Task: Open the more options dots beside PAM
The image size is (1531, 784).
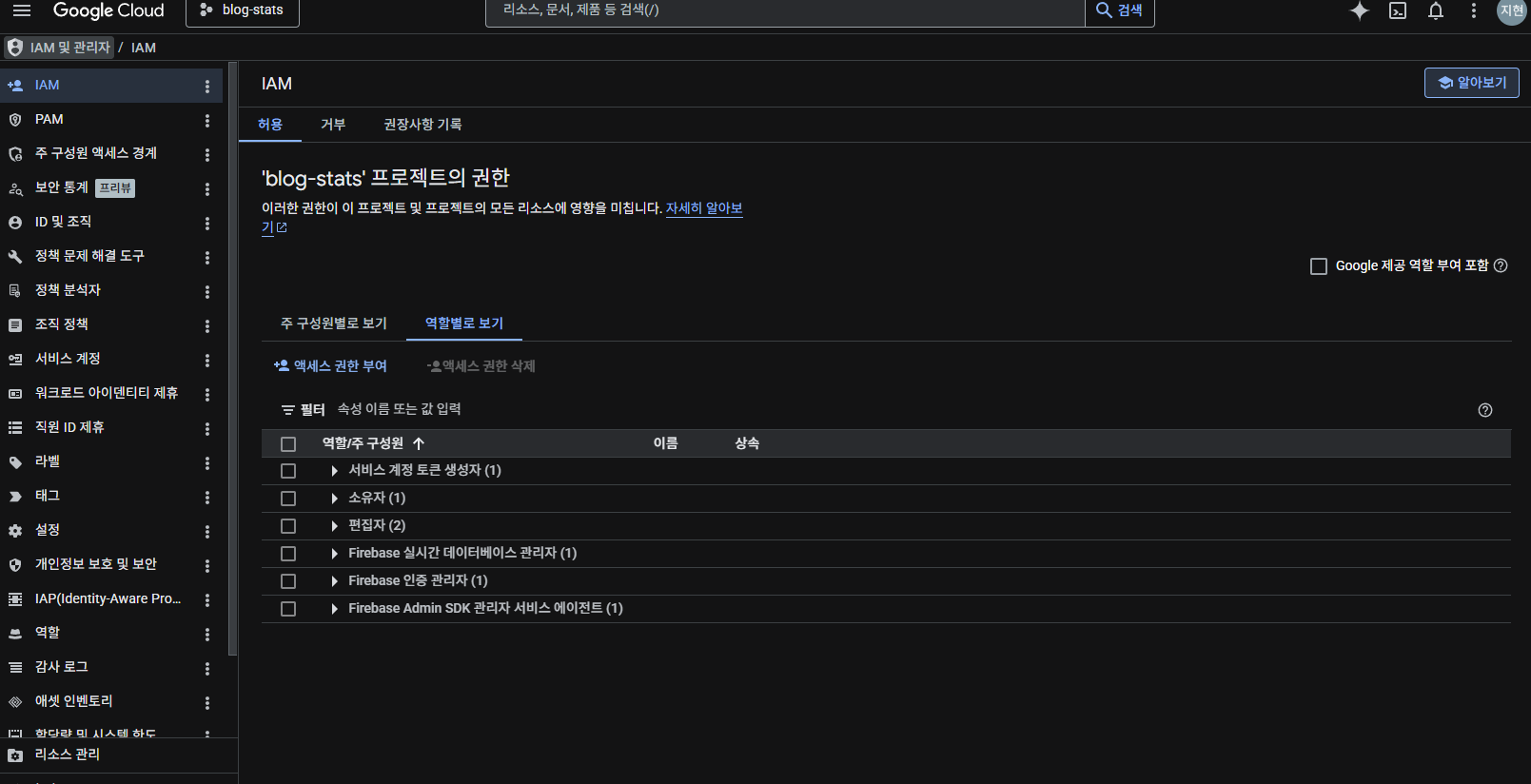Action: click(x=207, y=121)
